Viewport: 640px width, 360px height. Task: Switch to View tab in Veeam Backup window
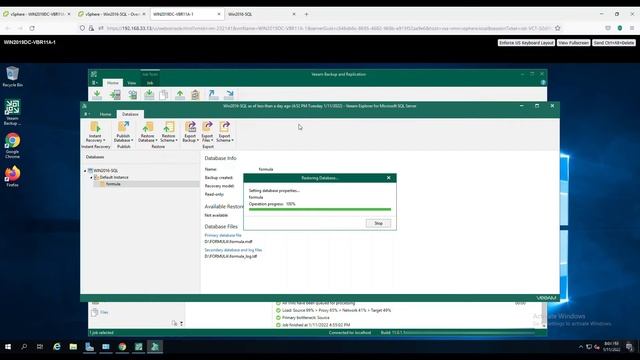pyautogui.click(x=131, y=83)
